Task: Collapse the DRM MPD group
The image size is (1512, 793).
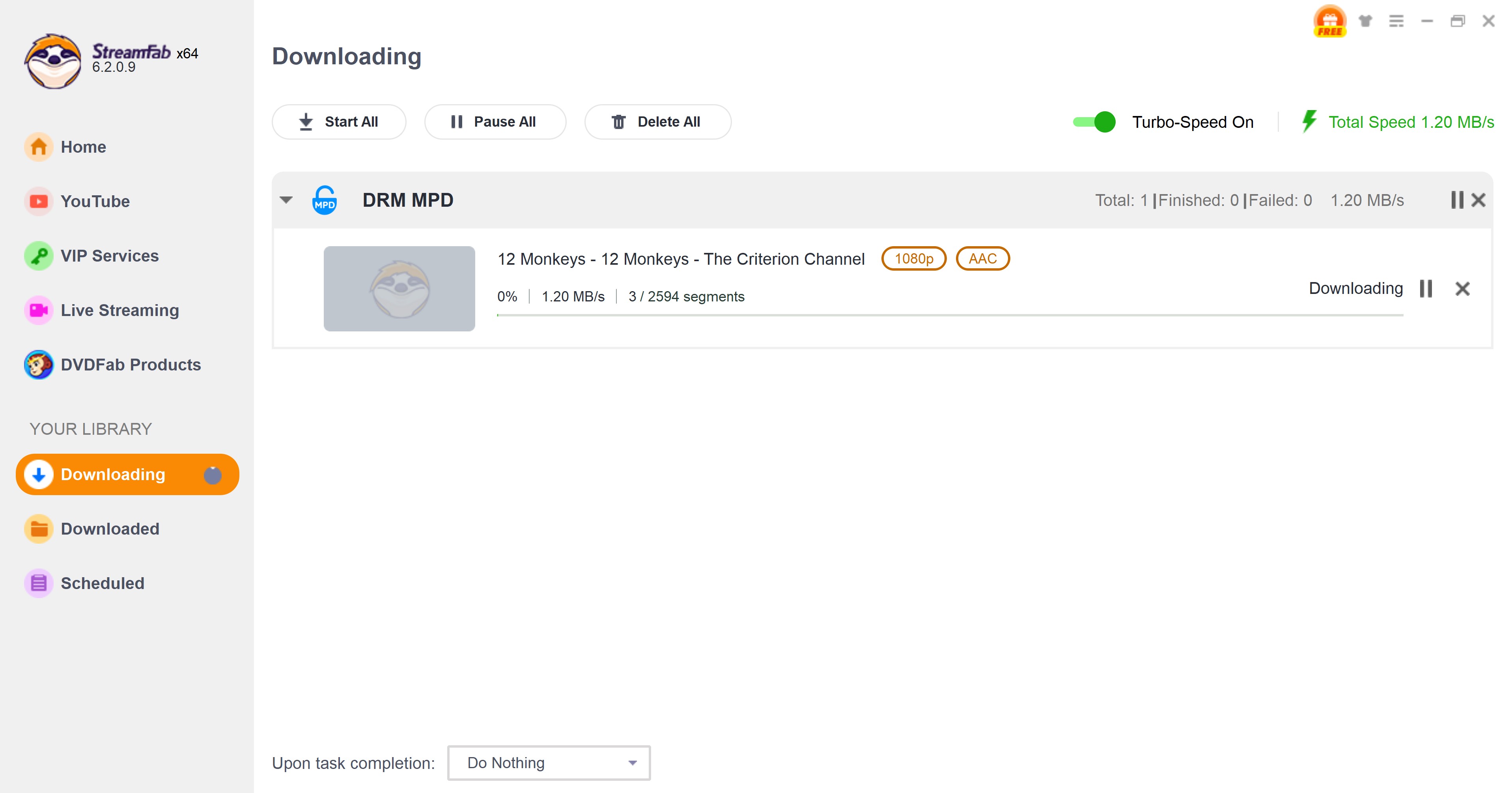Action: pyautogui.click(x=286, y=200)
